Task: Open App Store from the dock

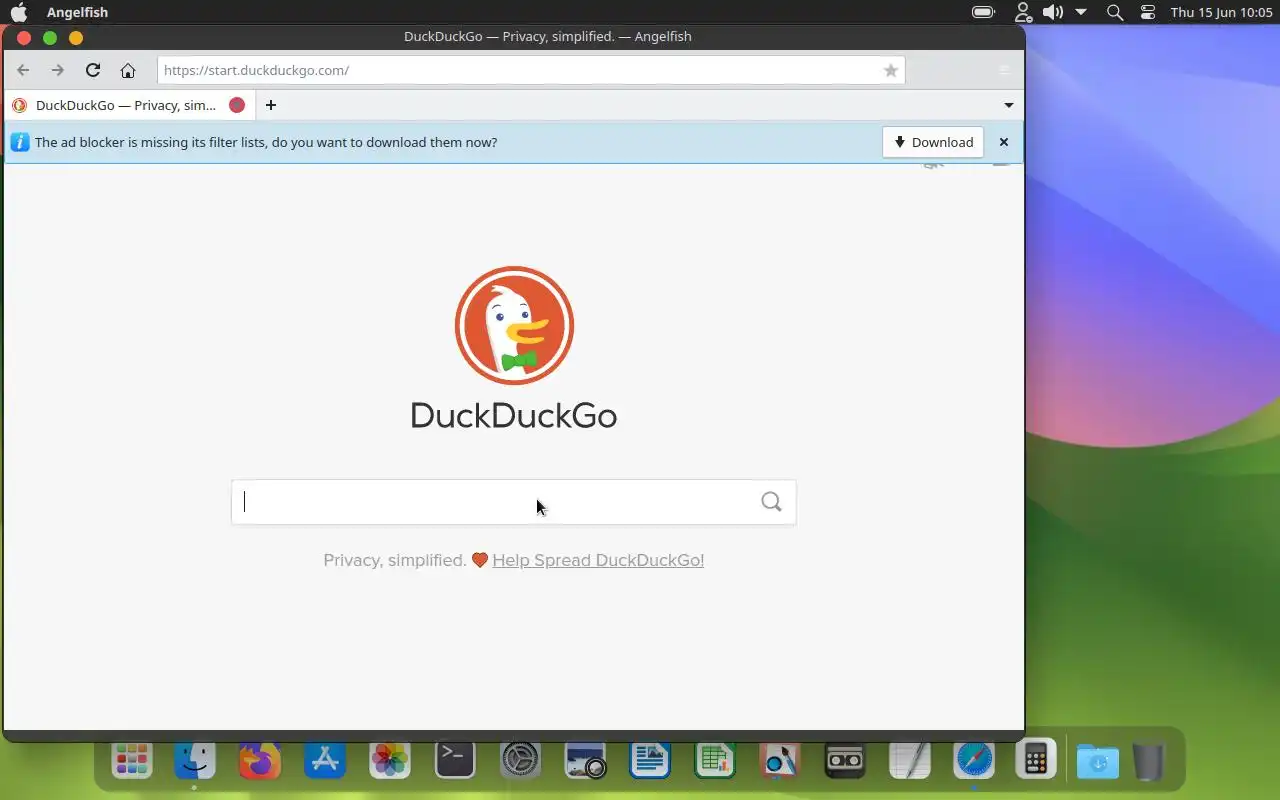Action: [x=325, y=760]
